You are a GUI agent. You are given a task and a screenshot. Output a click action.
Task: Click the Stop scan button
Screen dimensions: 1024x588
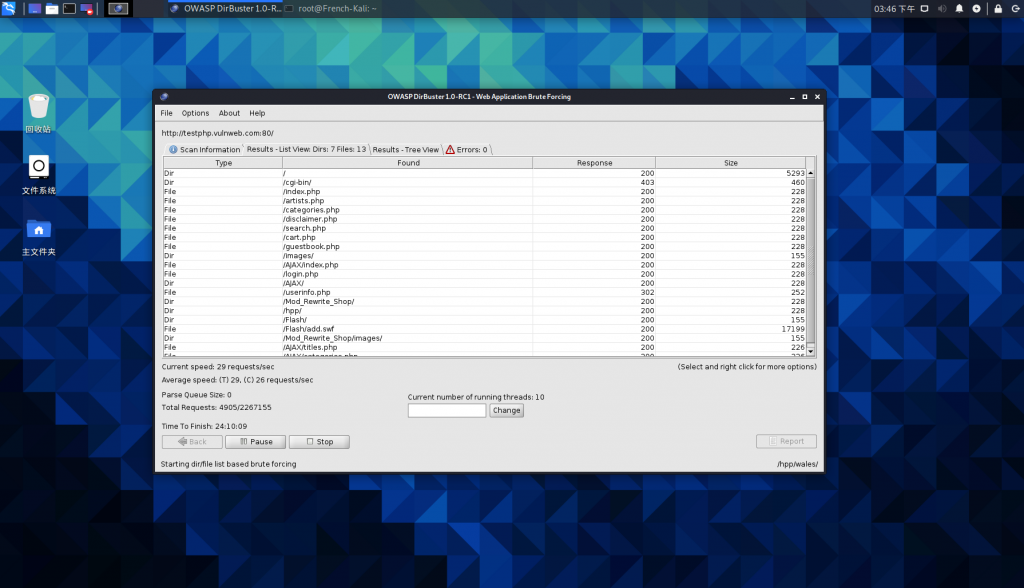point(319,442)
